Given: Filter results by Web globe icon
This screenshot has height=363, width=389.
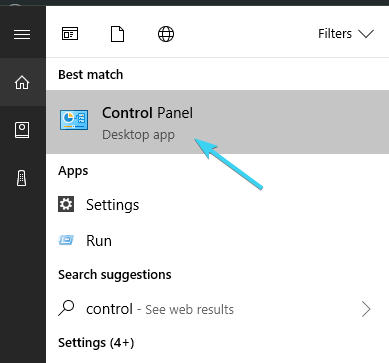Looking at the screenshot, I should pyautogui.click(x=166, y=34).
